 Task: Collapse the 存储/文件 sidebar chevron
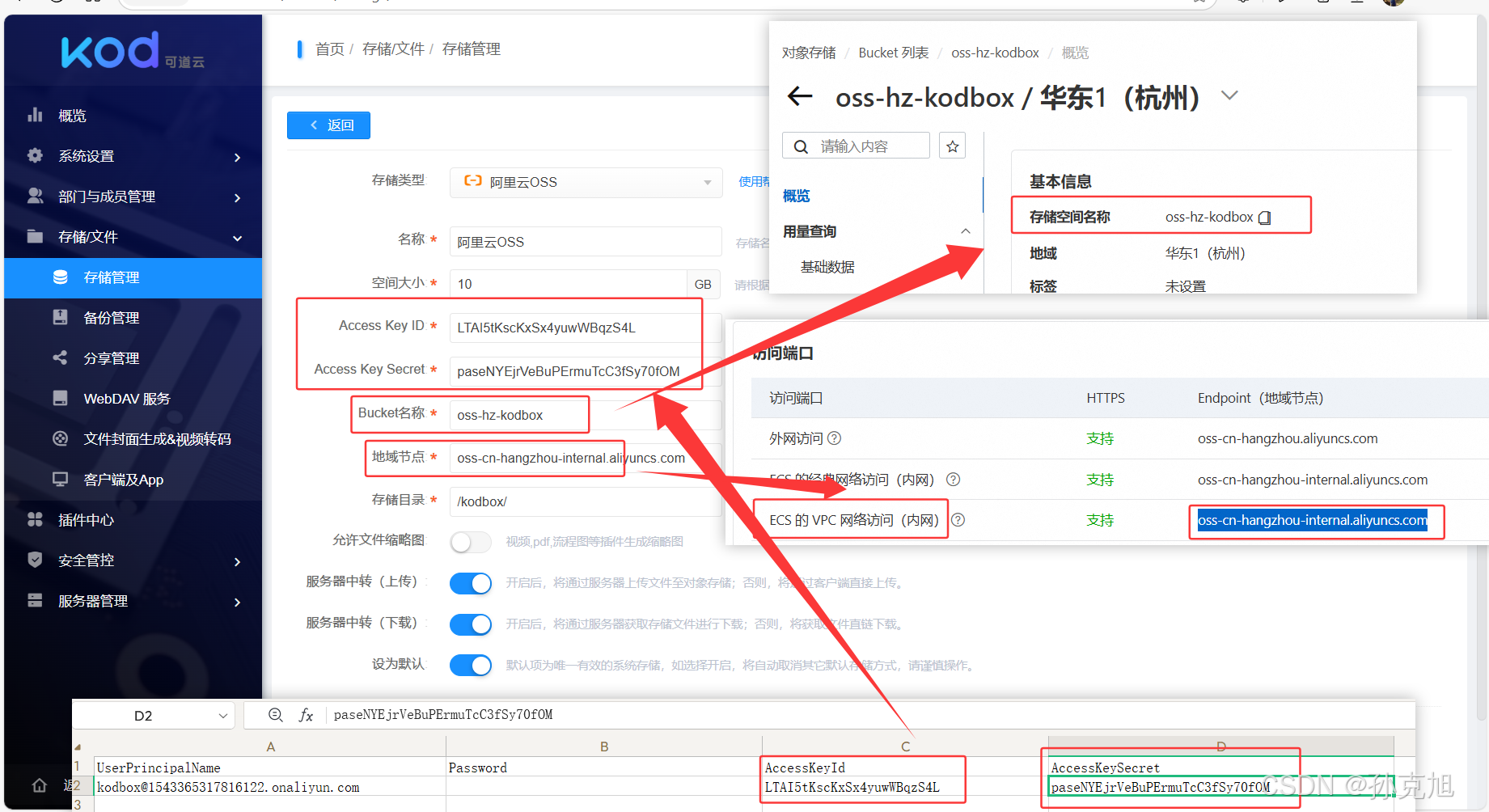[x=237, y=238]
